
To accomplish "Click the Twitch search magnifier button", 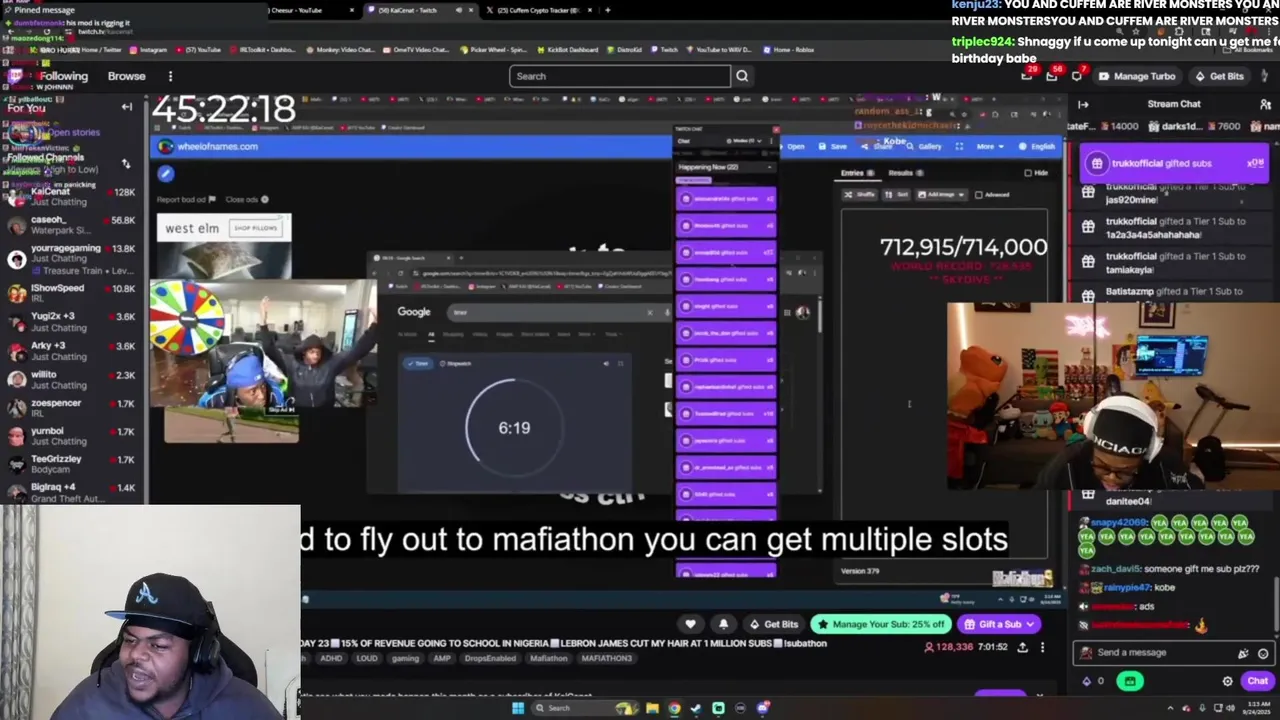I will click(x=742, y=76).
